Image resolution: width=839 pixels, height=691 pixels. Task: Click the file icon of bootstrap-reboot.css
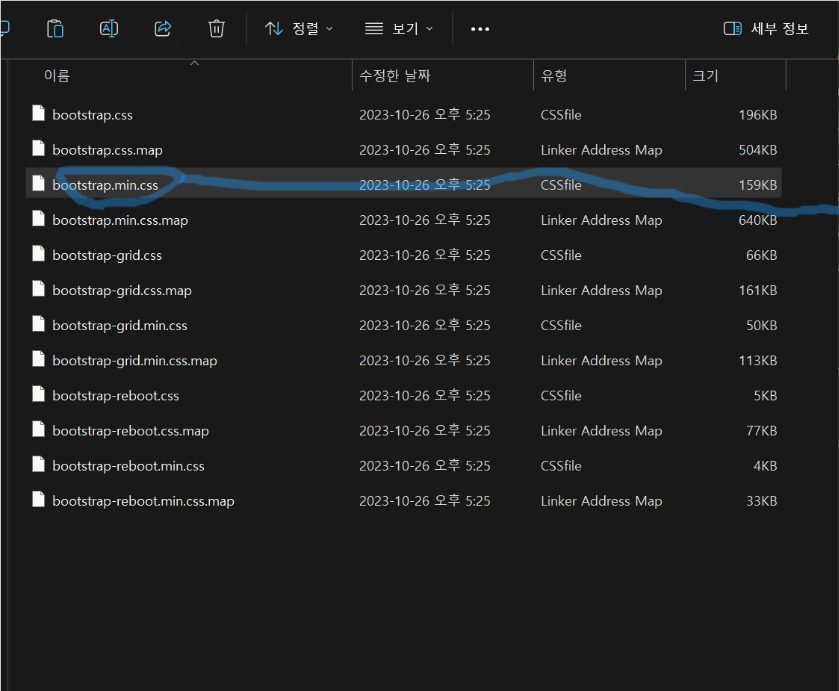coord(38,394)
